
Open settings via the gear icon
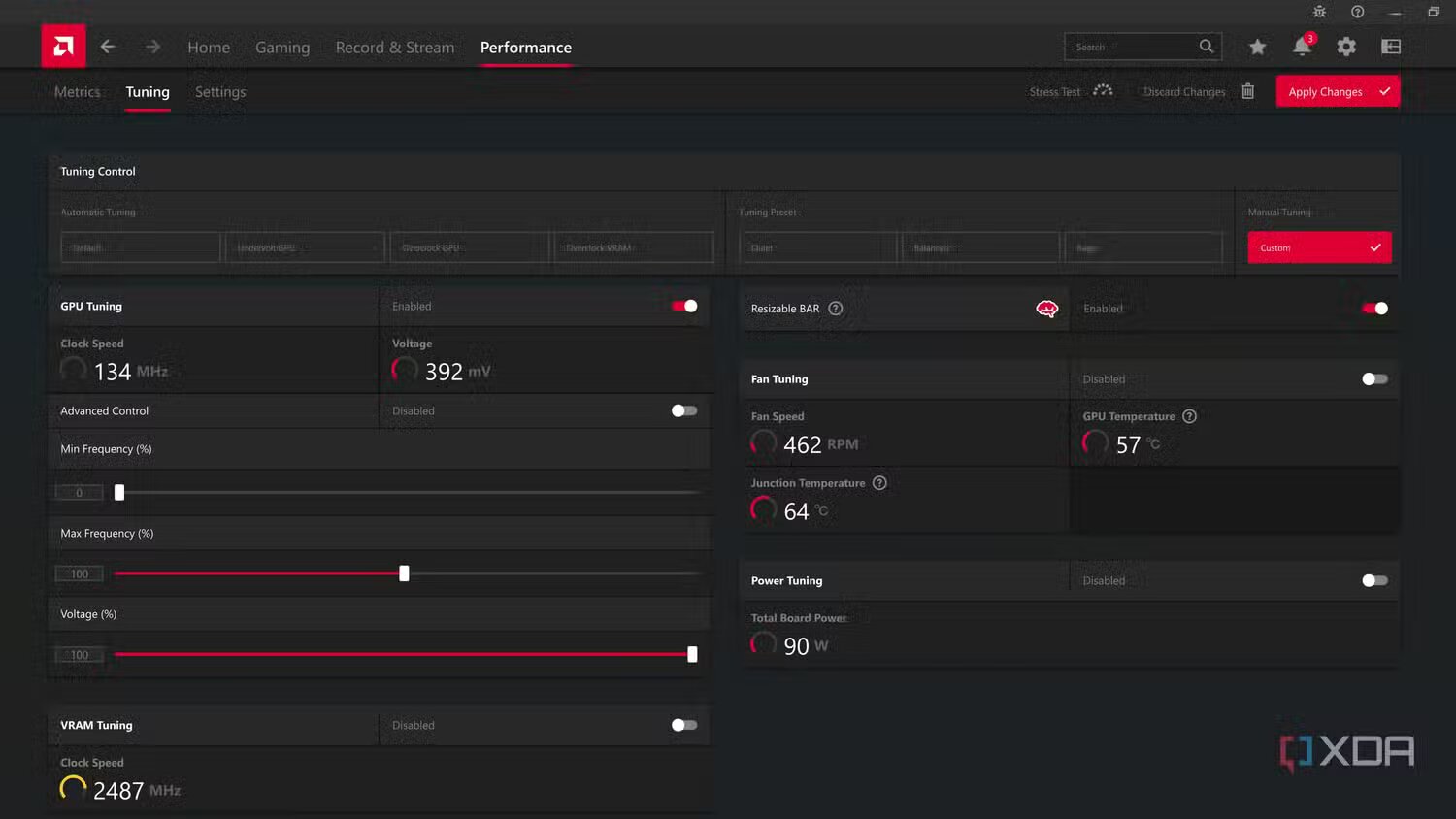1346,47
